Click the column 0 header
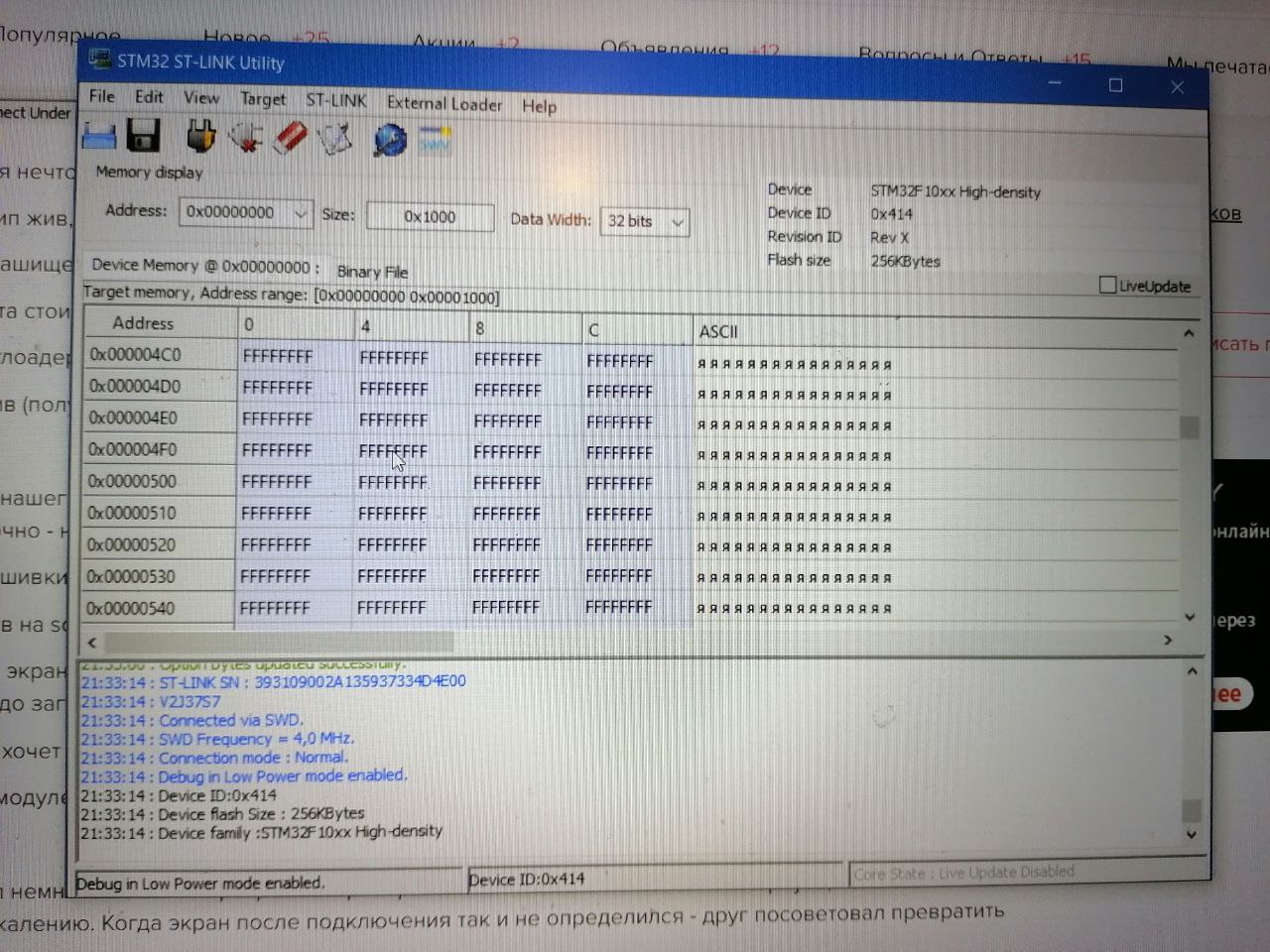The width and height of the screenshot is (1270, 952). (296, 324)
